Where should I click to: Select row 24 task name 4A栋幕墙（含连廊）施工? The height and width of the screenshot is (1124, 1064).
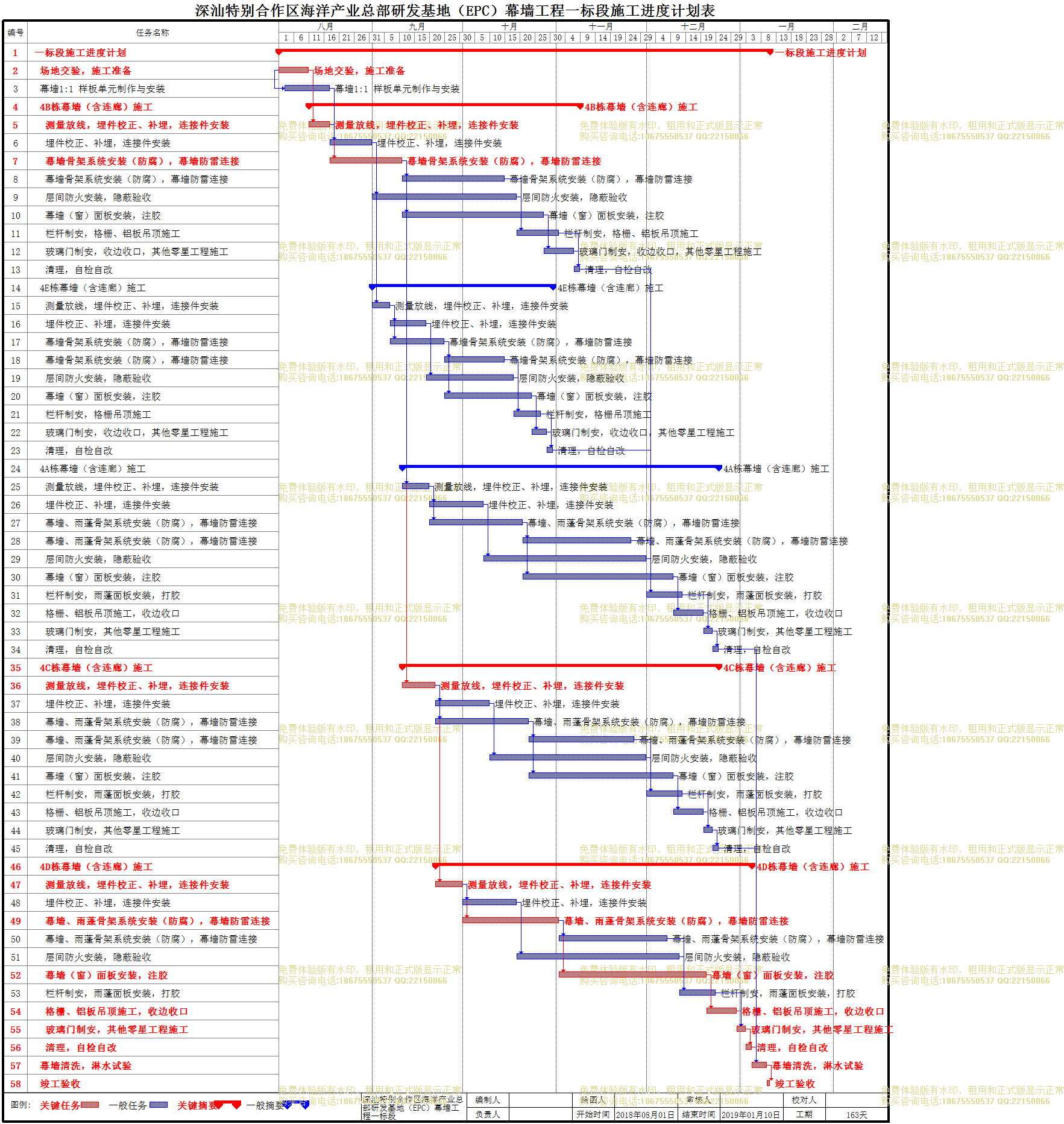tap(93, 469)
